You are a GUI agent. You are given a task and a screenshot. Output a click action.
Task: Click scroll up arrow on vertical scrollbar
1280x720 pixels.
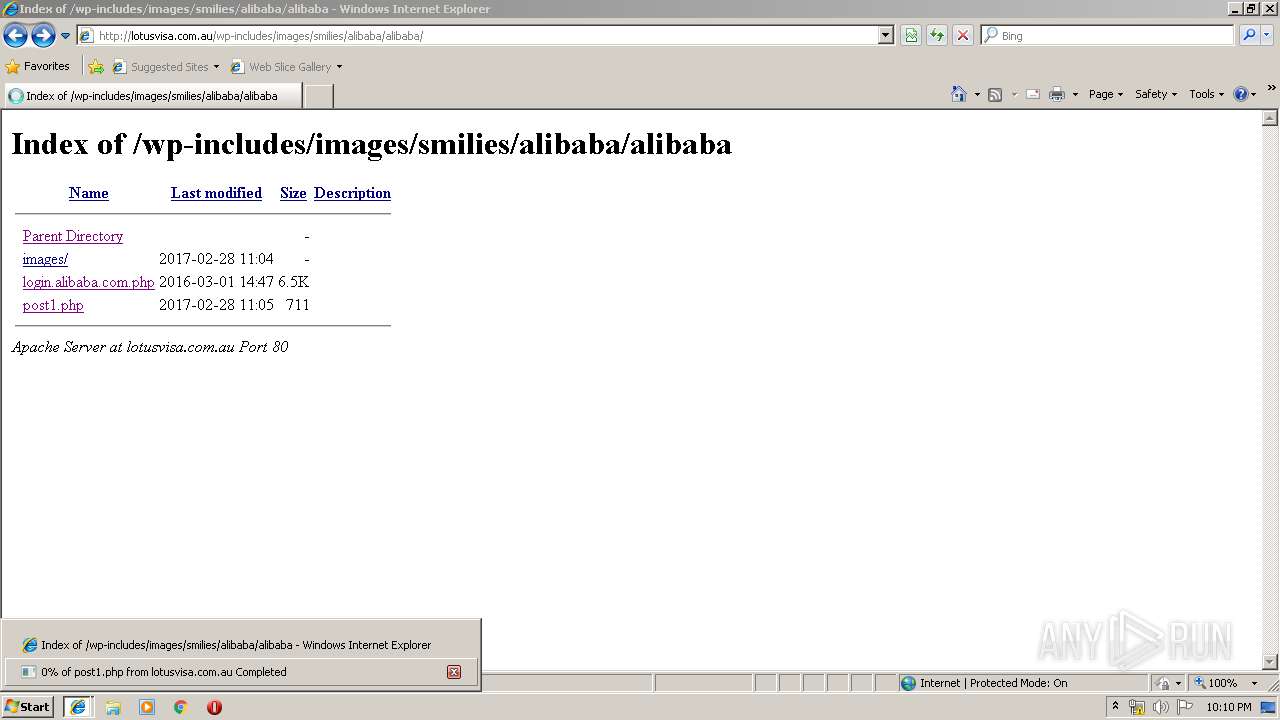[x=1270, y=118]
